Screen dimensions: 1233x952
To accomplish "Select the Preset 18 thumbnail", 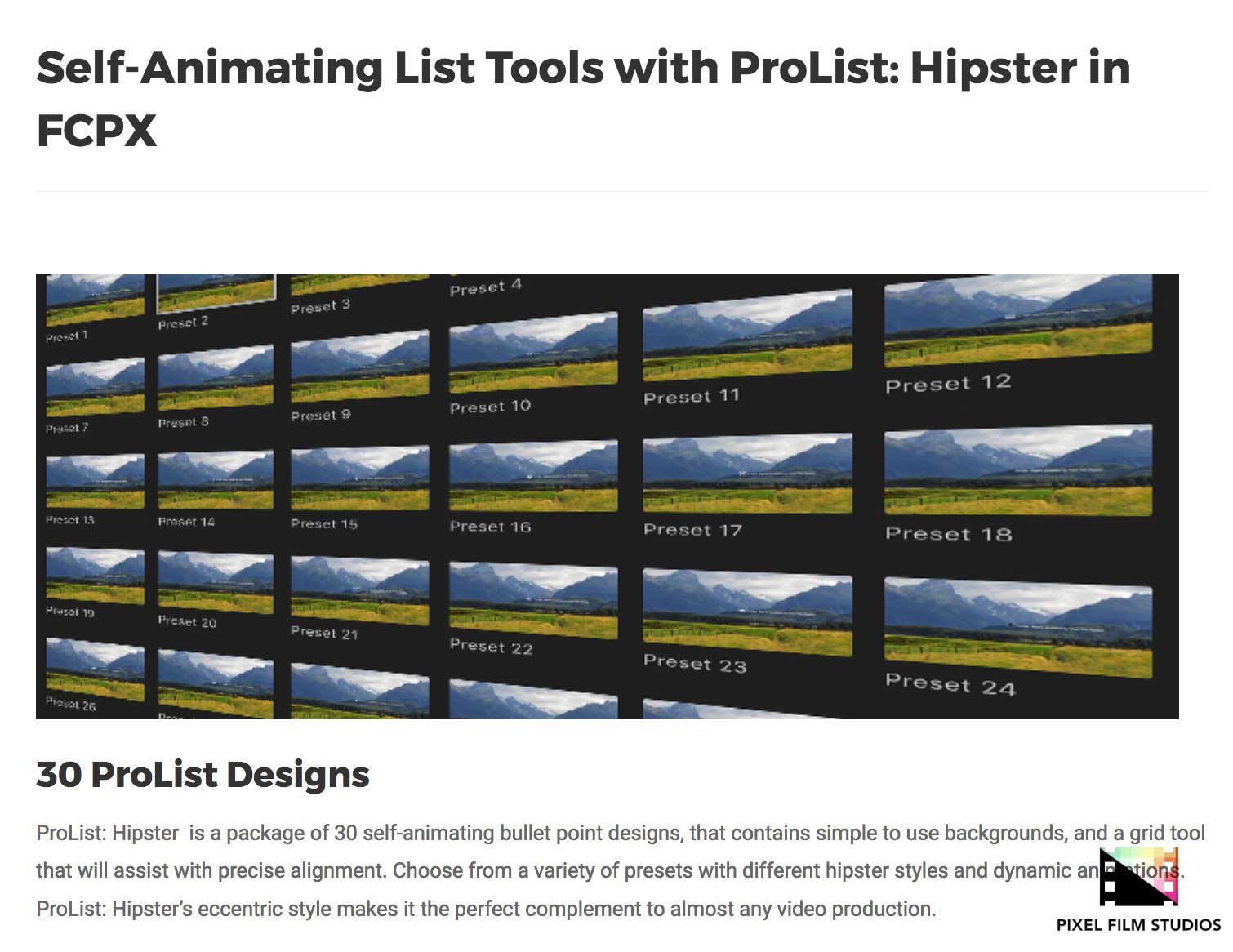I will coord(1018,470).
